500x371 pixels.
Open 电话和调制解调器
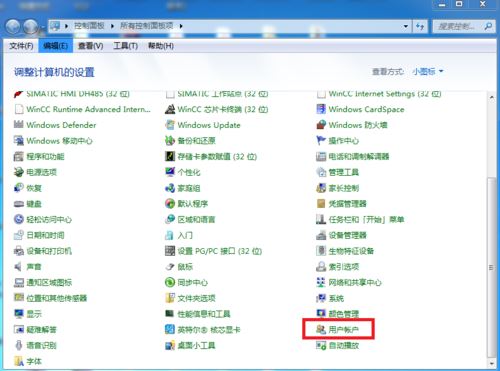point(353,156)
